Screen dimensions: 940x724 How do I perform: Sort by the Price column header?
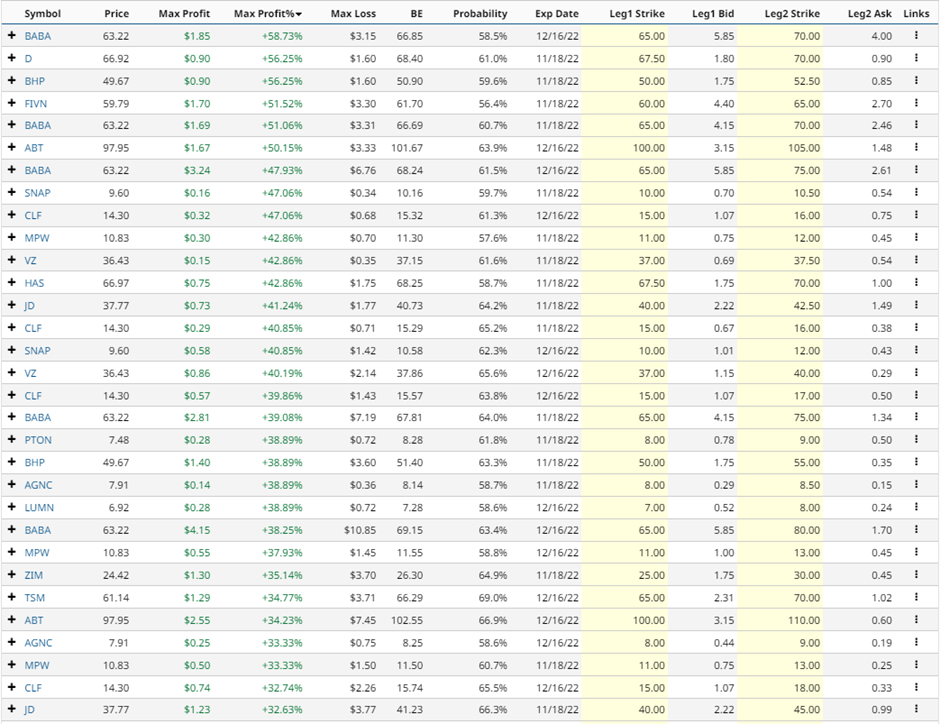[116, 13]
